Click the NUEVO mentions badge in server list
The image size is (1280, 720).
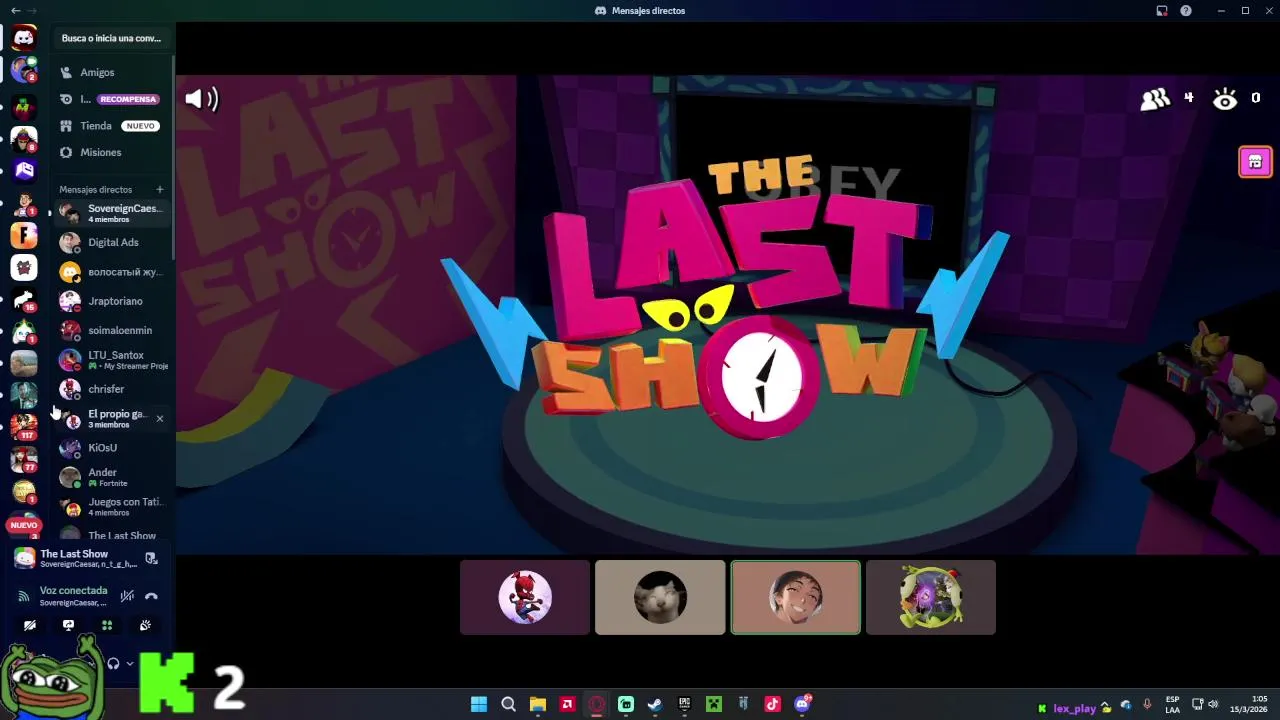click(x=24, y=525)
